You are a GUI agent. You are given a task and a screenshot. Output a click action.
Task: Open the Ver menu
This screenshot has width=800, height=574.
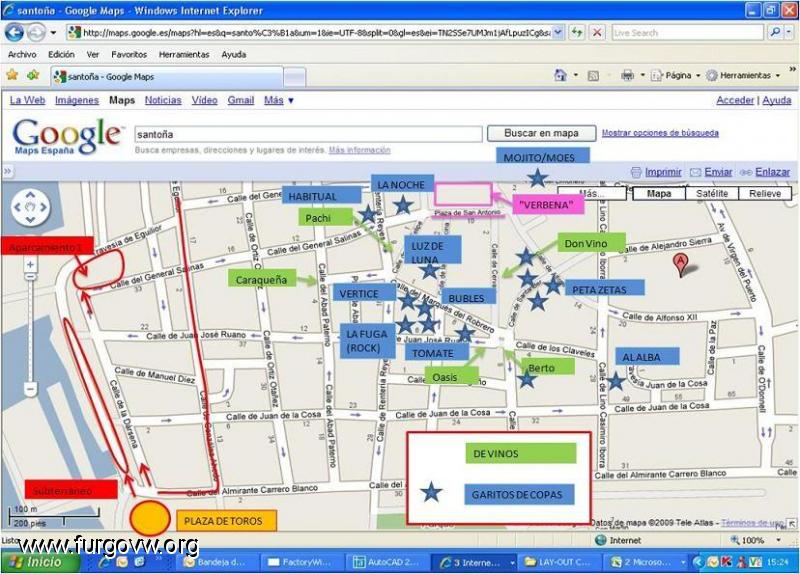(93, 54)
